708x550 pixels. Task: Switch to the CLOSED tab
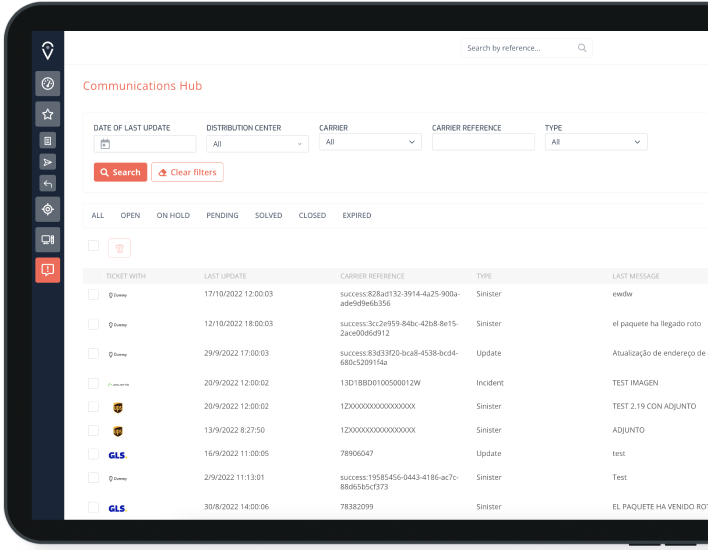pos(312,215)
